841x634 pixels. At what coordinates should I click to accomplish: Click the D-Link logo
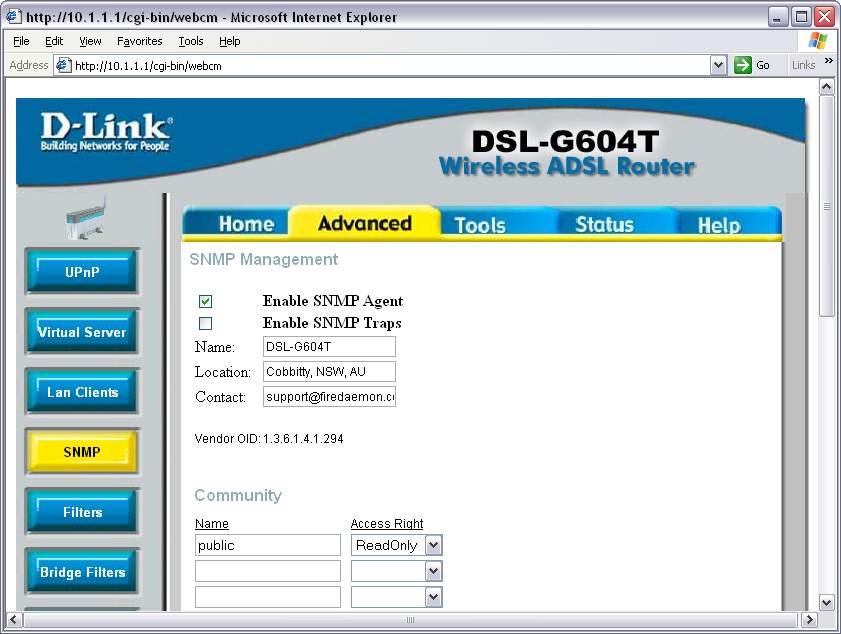pos(106,131)
